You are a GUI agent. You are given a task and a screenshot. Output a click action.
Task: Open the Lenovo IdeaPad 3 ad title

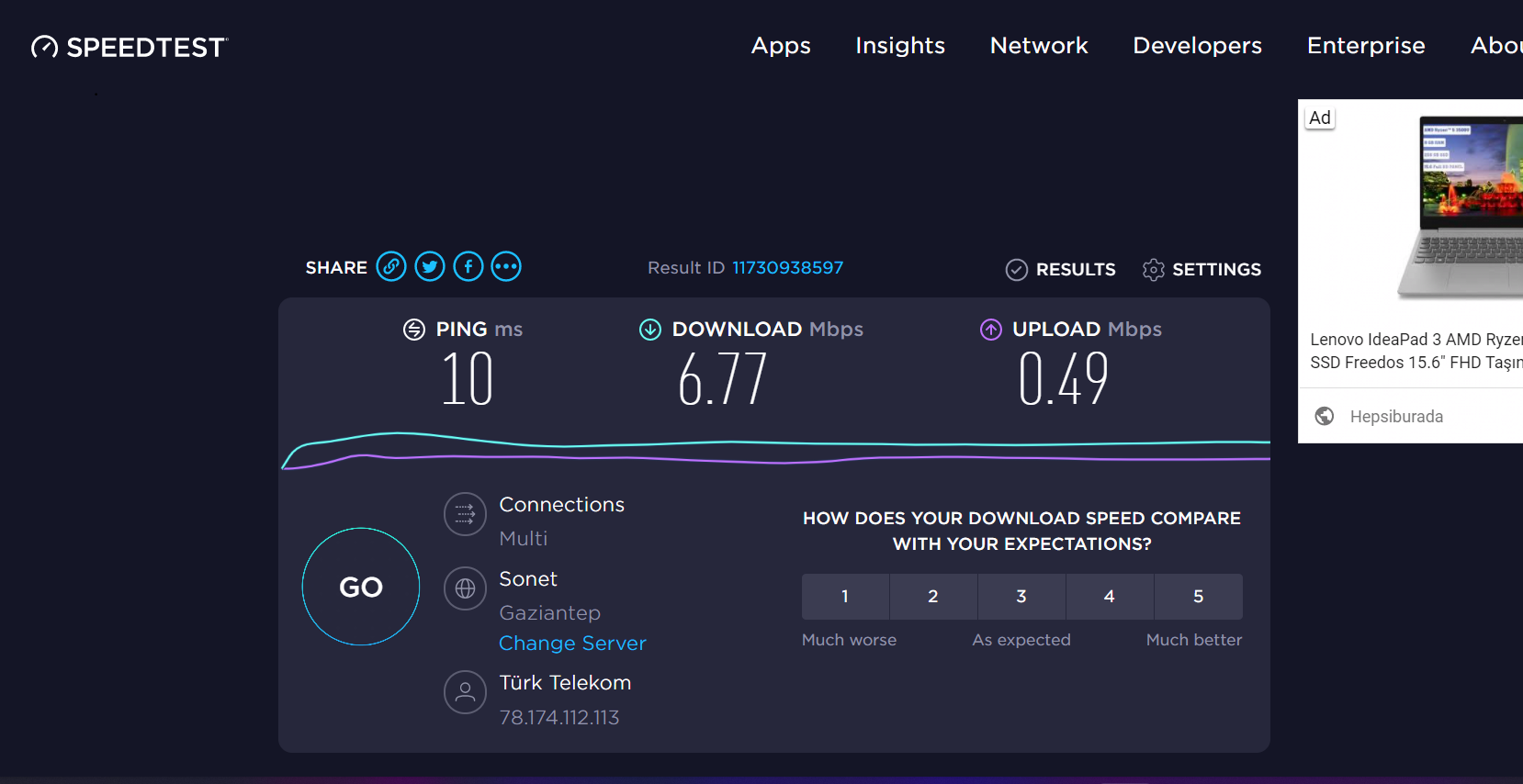1416,351
